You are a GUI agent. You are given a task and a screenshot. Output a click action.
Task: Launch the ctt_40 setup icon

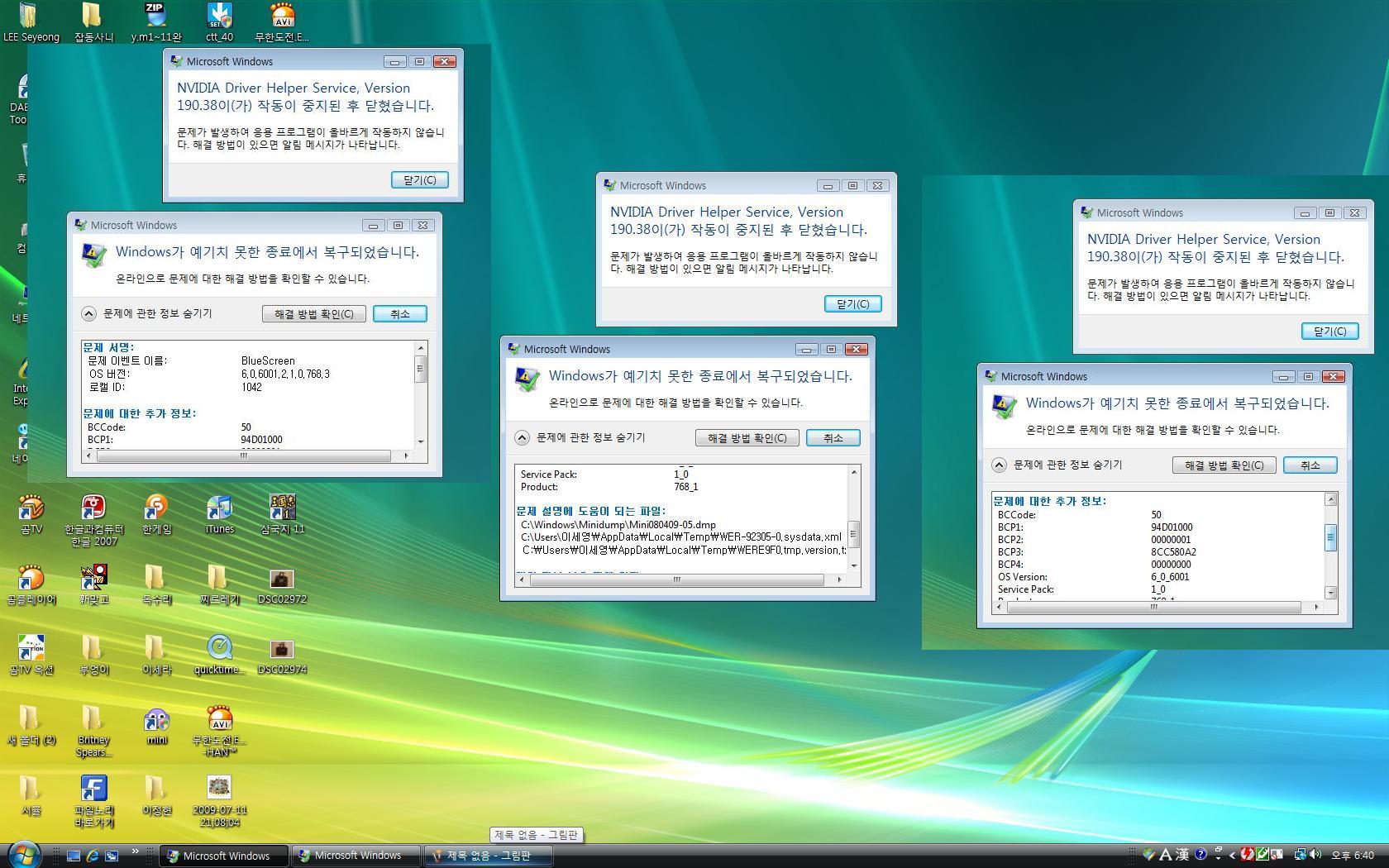219,21
